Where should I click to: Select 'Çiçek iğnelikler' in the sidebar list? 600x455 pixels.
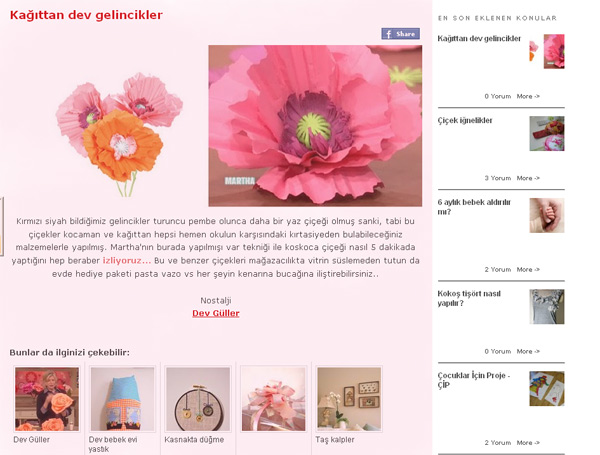click(465, 120)
